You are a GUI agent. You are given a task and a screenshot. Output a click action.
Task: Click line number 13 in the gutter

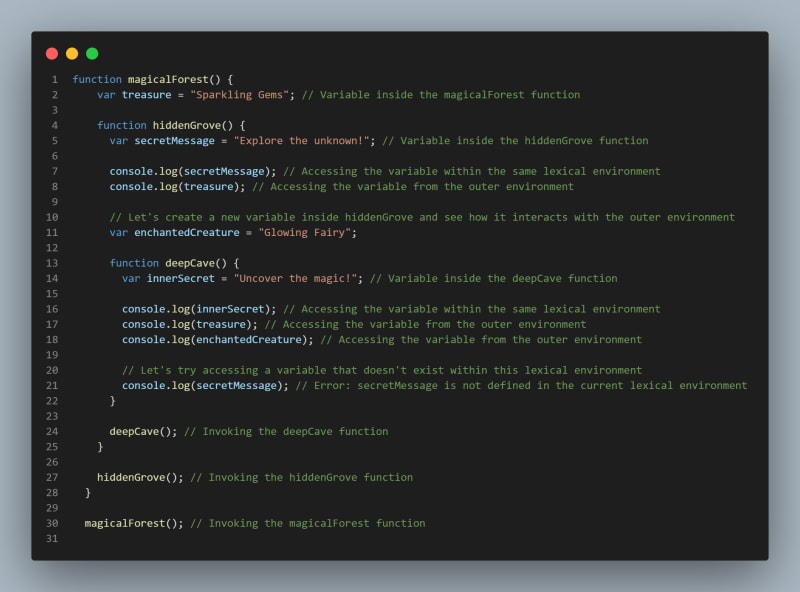(x=52, y=263)
